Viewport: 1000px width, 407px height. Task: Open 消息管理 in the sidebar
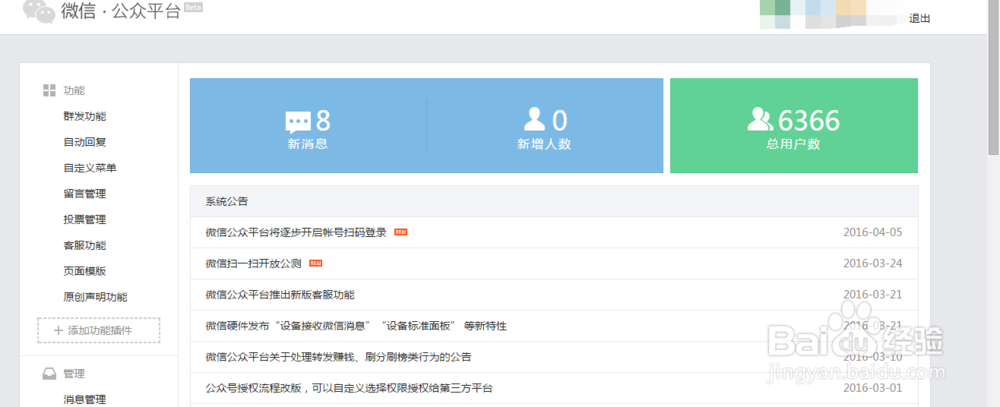pos(85,400)
